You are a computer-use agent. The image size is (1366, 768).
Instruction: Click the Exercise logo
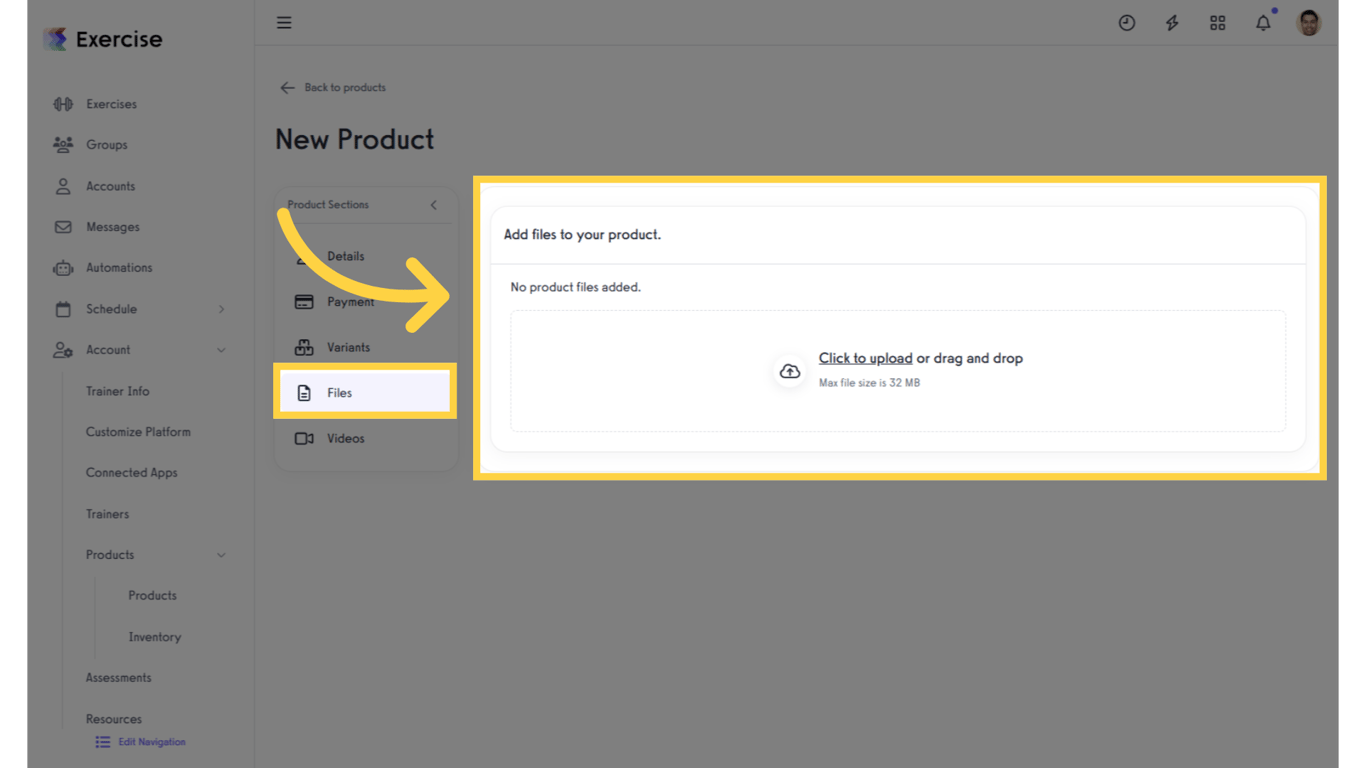pyautogui.click(x=103, y=39)
